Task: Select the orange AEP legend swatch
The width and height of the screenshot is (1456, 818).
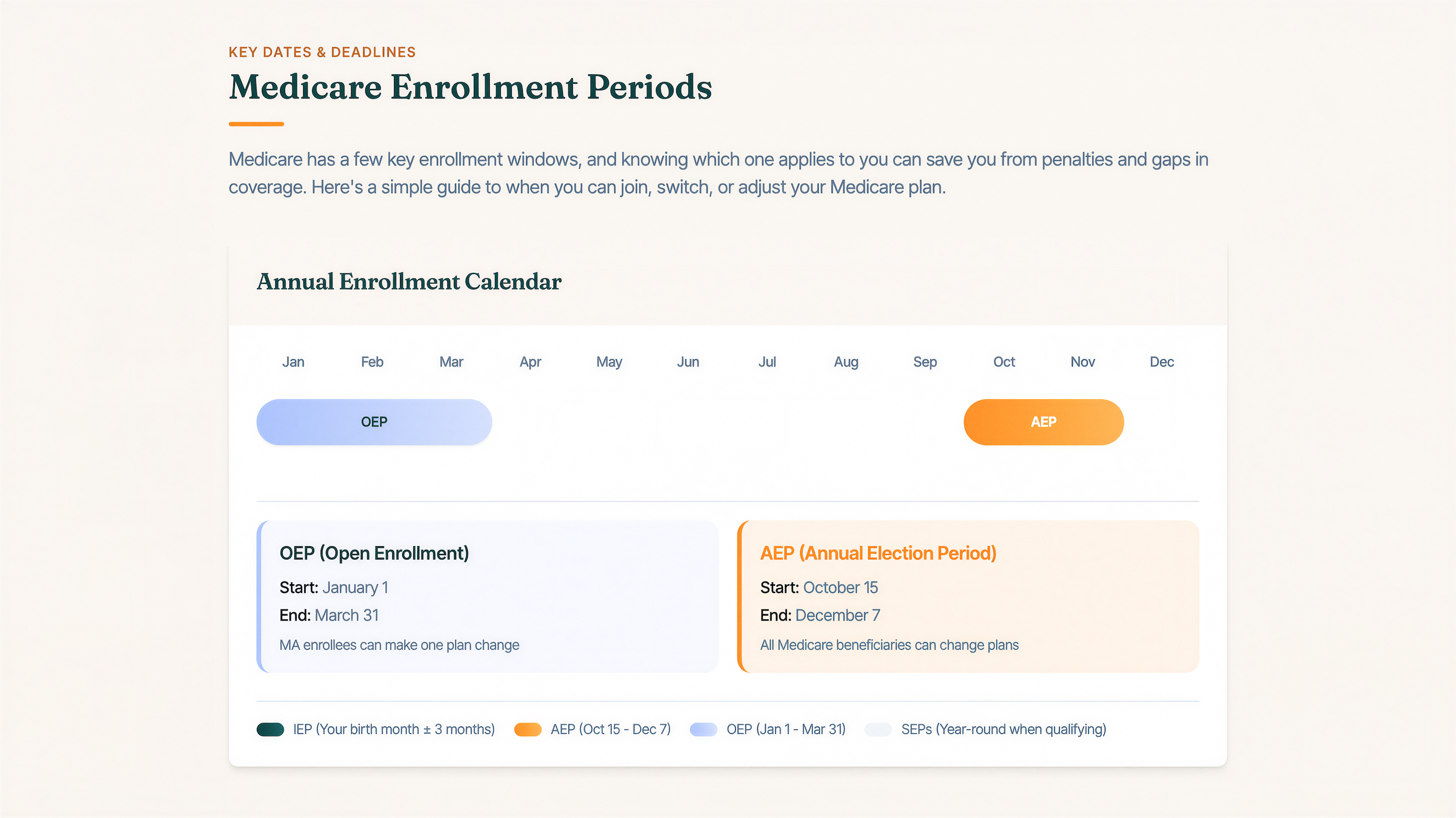Action: [x=527, y=729]
